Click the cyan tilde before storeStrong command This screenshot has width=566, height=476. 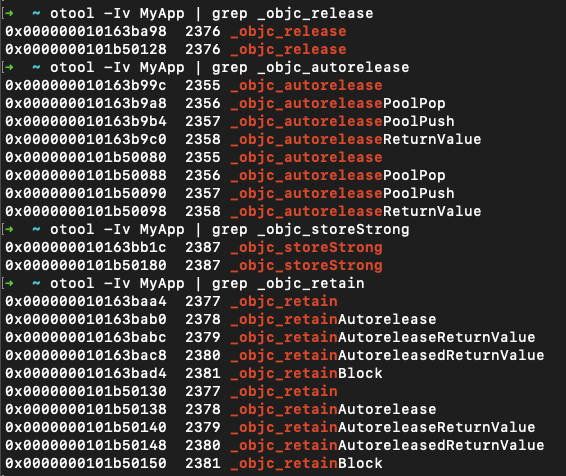pyautogui.click(x=36, y=230)
